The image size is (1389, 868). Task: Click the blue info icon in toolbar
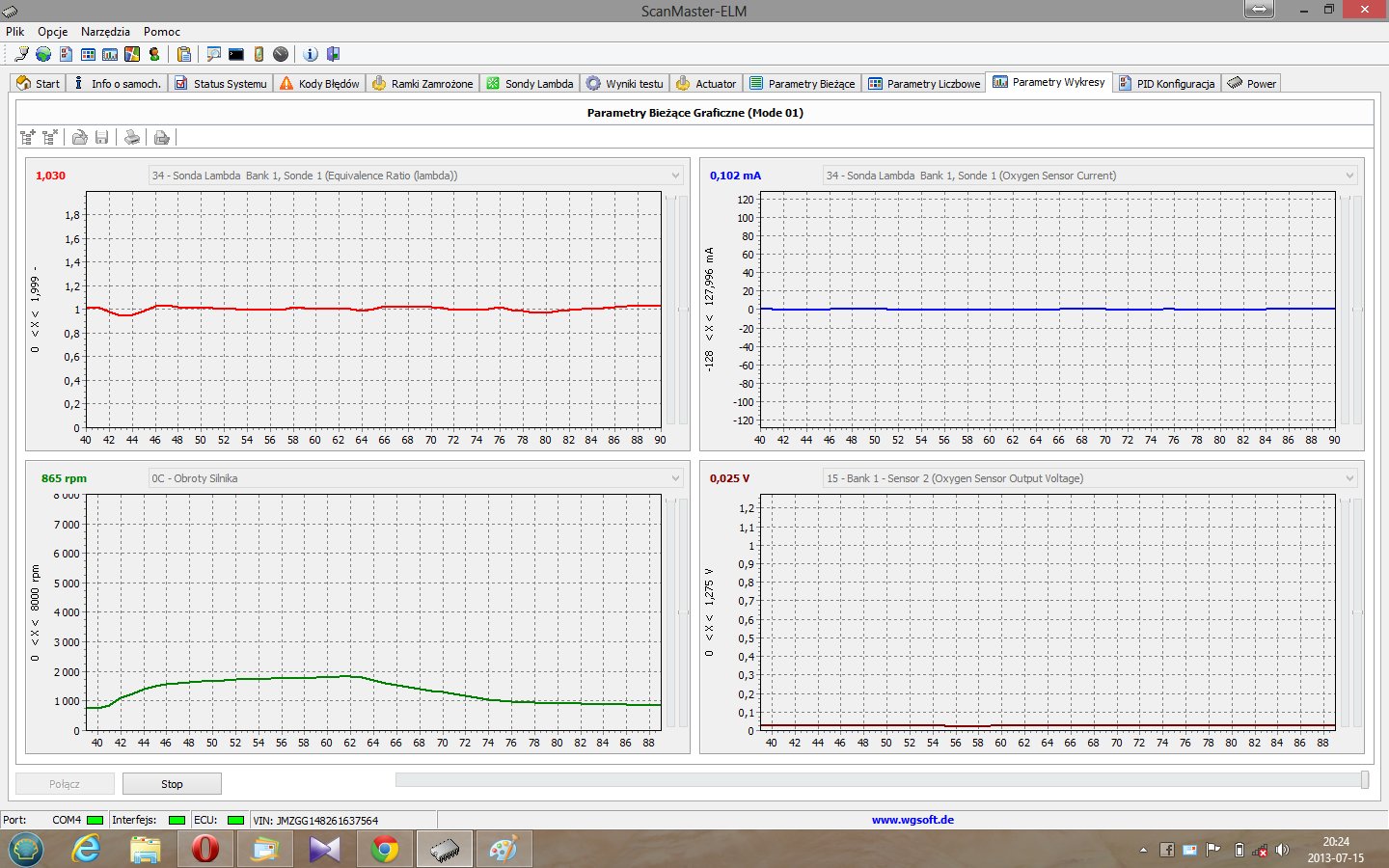pyautogui.click(x=311, y=54)
